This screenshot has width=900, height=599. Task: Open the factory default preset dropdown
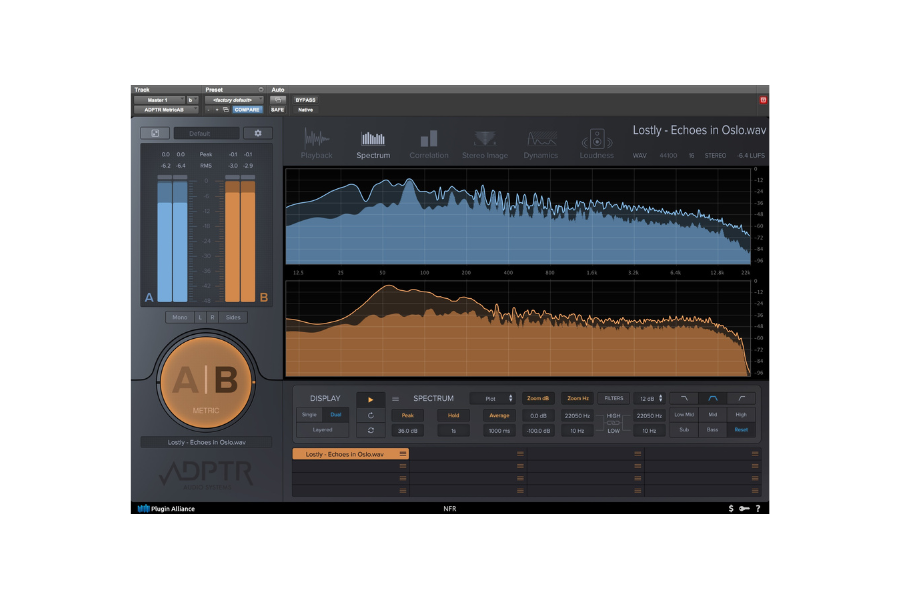234,100
